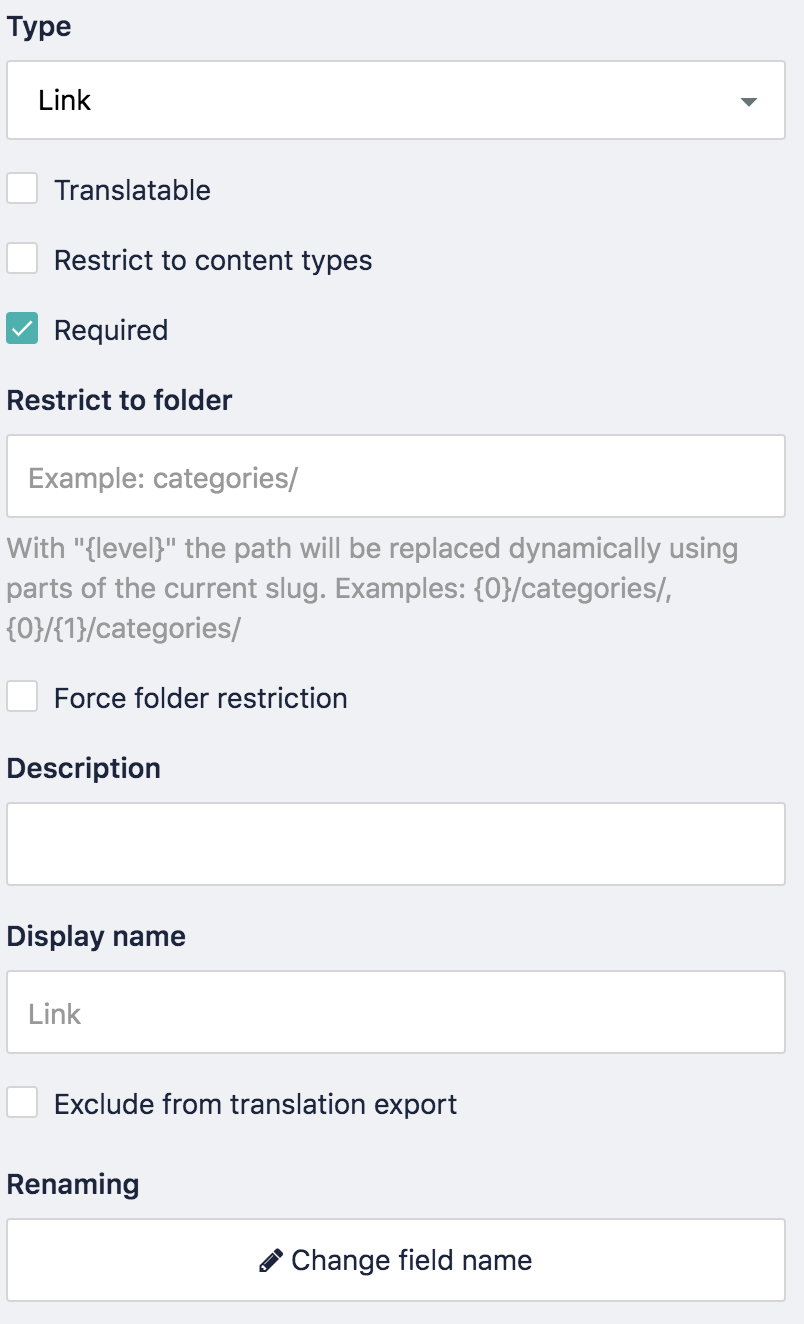Enable Force folder restriction

pyautogui.click(x=21, y=696)
